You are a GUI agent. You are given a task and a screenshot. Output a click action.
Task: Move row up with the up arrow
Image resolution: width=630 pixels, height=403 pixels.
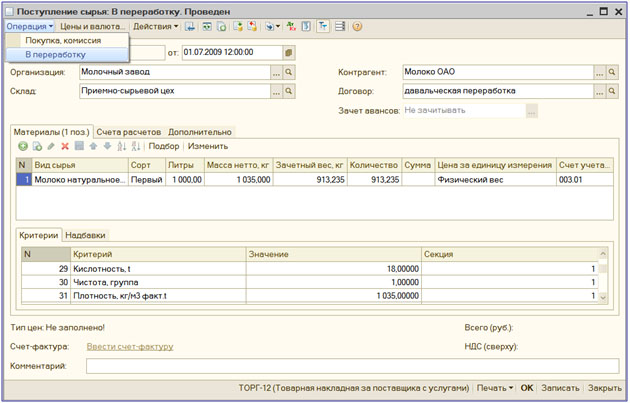tap(93, 146)
